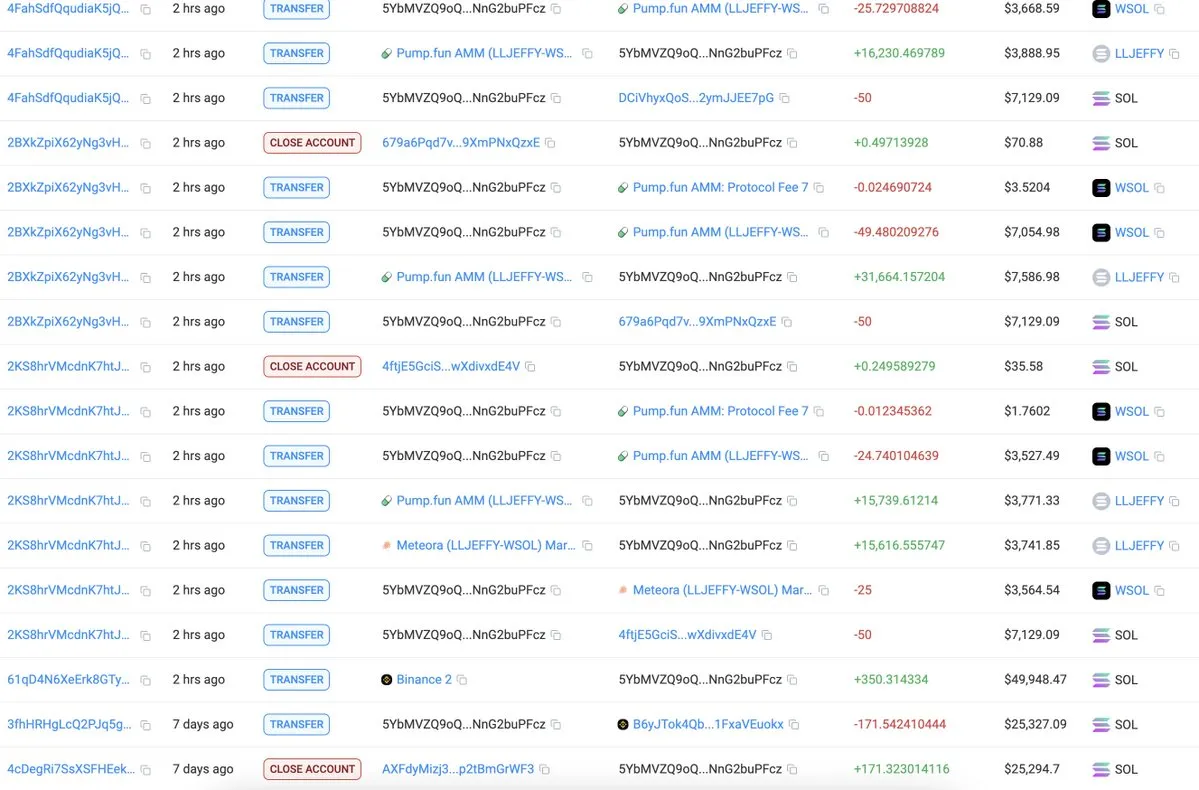Copy the signature in the +0.49713928 row

(x=145, y=143)
